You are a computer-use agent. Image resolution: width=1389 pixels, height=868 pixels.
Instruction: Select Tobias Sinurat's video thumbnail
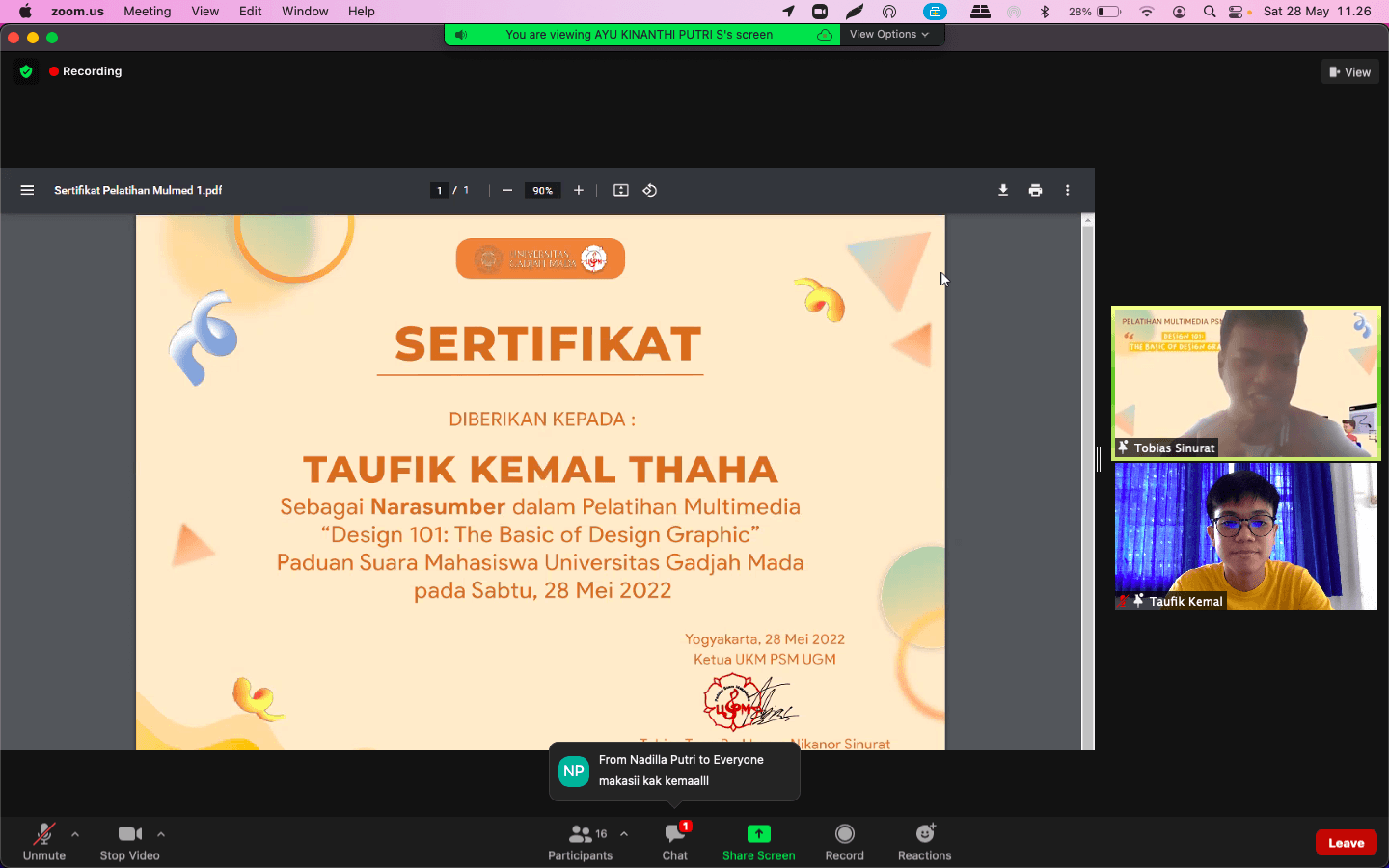click(x=1246, y=383)
